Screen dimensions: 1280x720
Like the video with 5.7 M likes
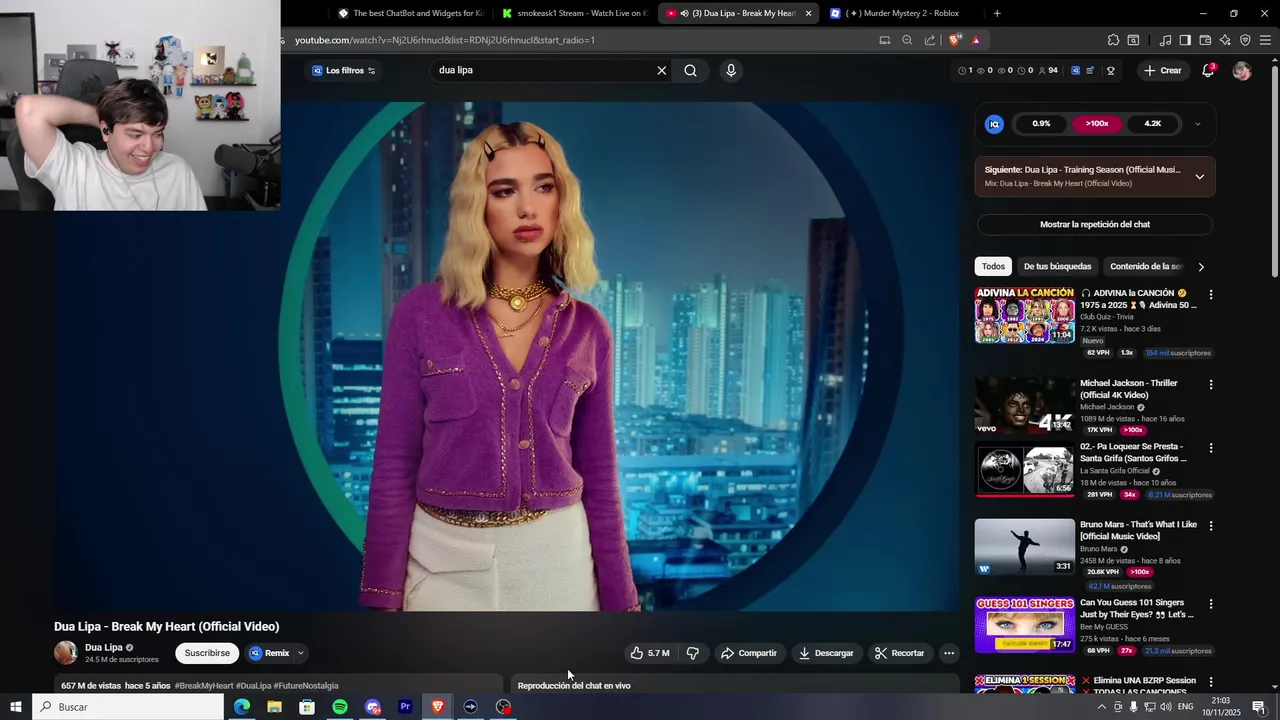[x=650, y=653]
